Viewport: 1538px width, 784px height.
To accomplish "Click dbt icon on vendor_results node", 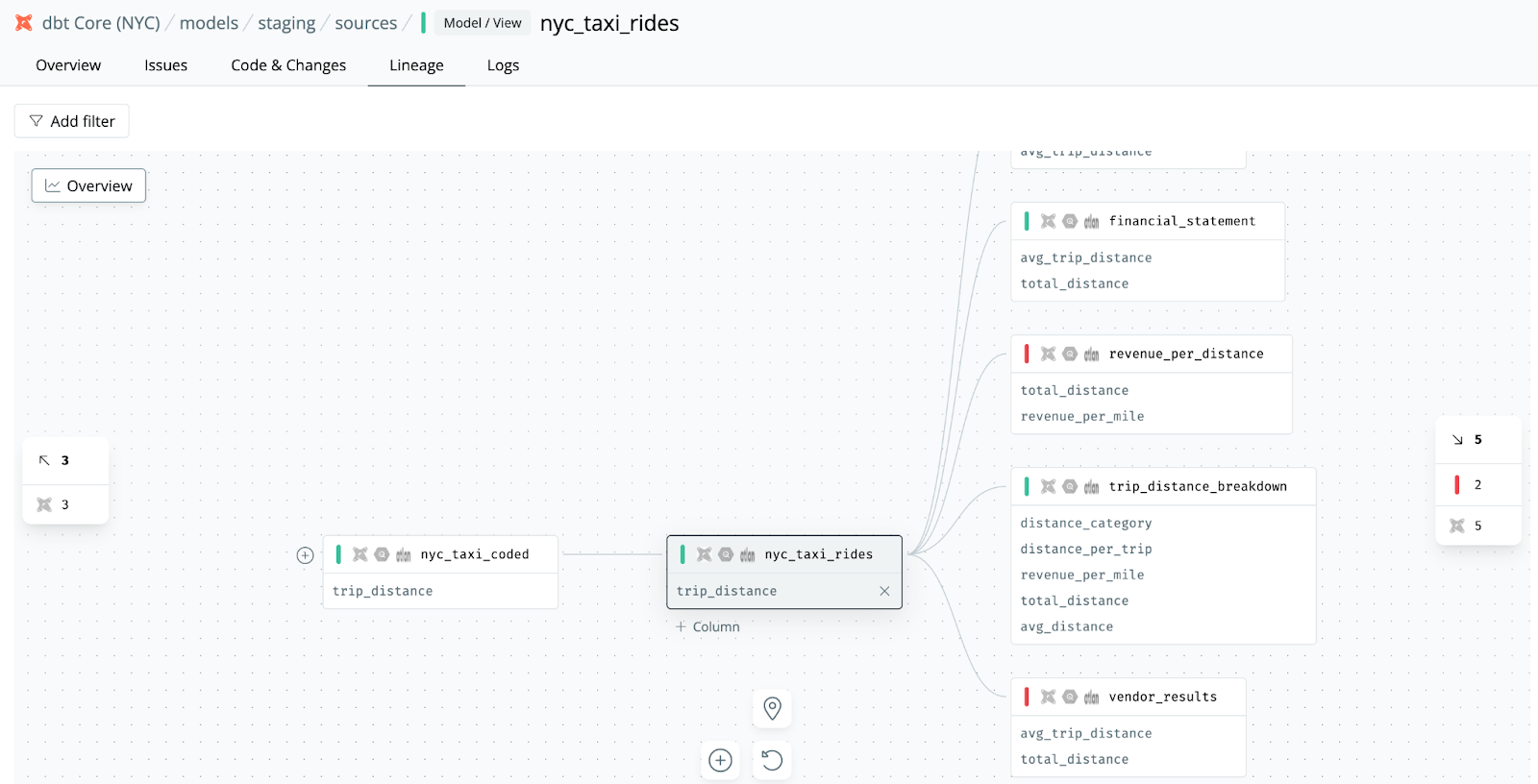I will (1048, 697).
